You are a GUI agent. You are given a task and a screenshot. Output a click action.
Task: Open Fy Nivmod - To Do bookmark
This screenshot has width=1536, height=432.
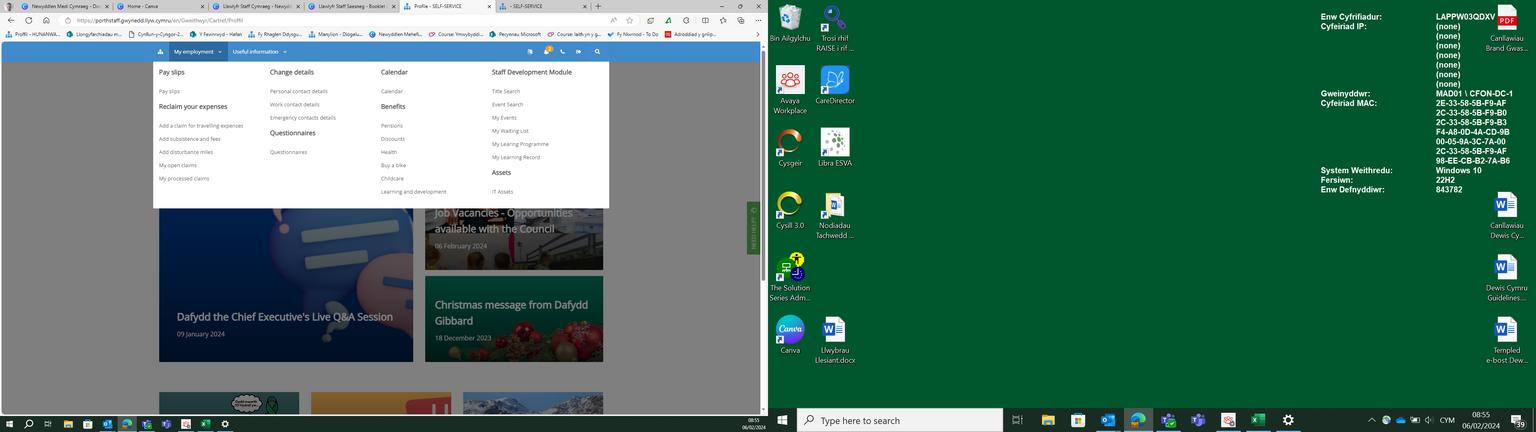click(x=634, y=34)
